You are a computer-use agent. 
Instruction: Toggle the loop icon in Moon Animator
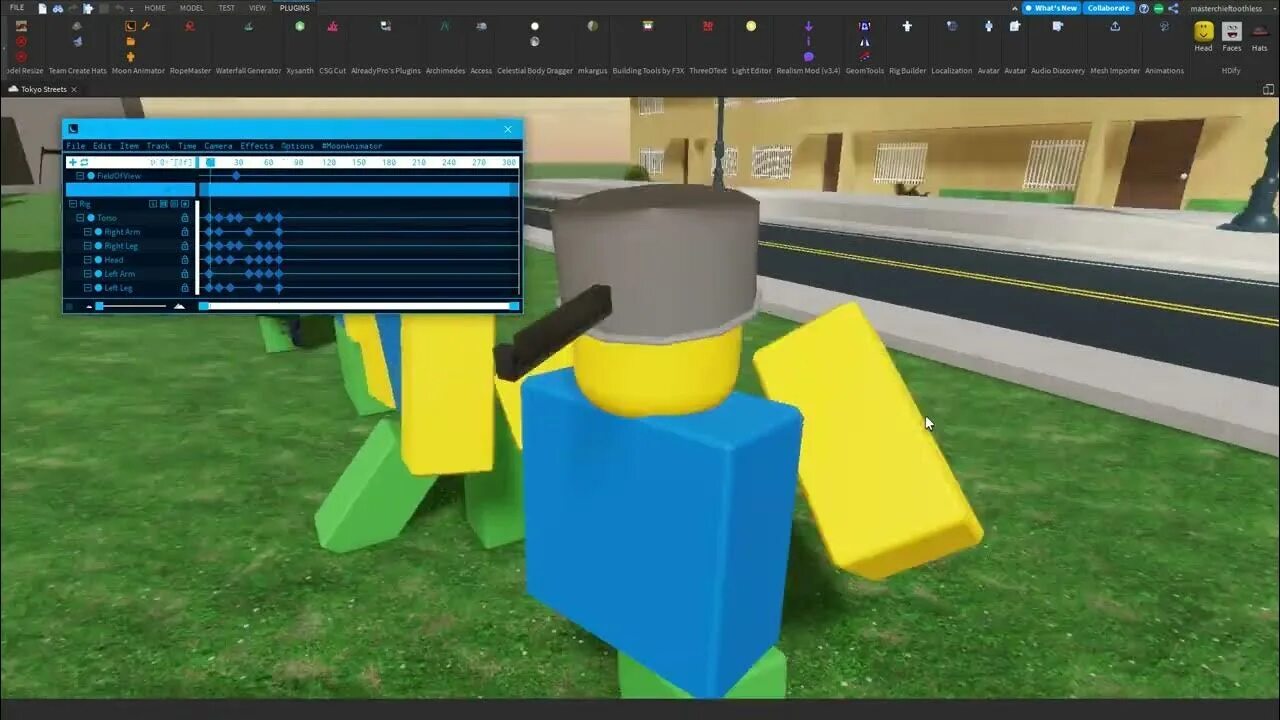[84, 162]
